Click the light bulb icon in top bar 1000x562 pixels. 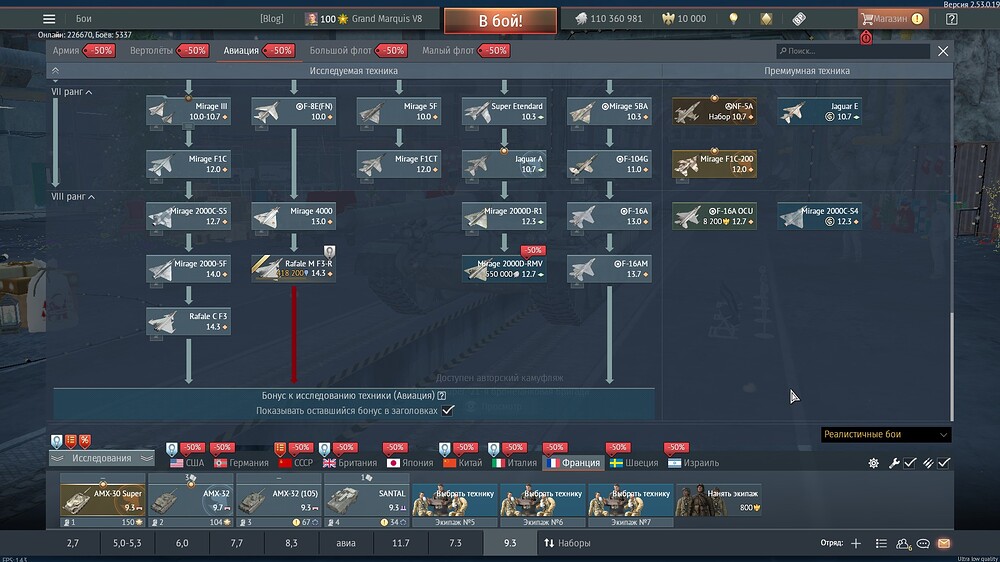click(733, 19)
